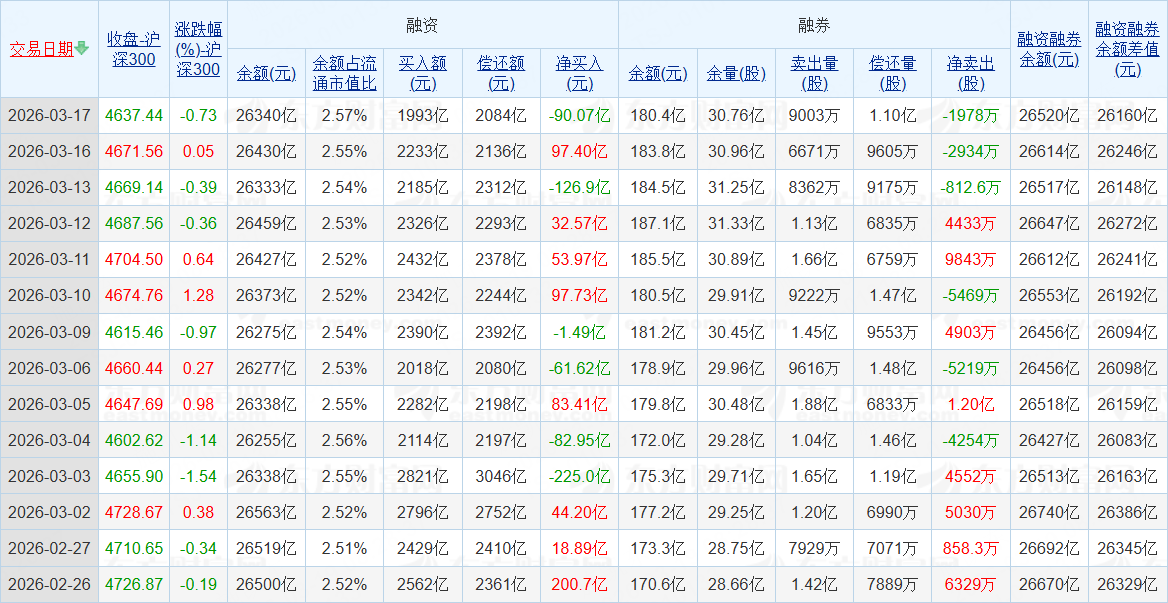This screenshot has height=603, width=1168.
Task: Click net buy value -225.0亿
Action: pos(580,476)
